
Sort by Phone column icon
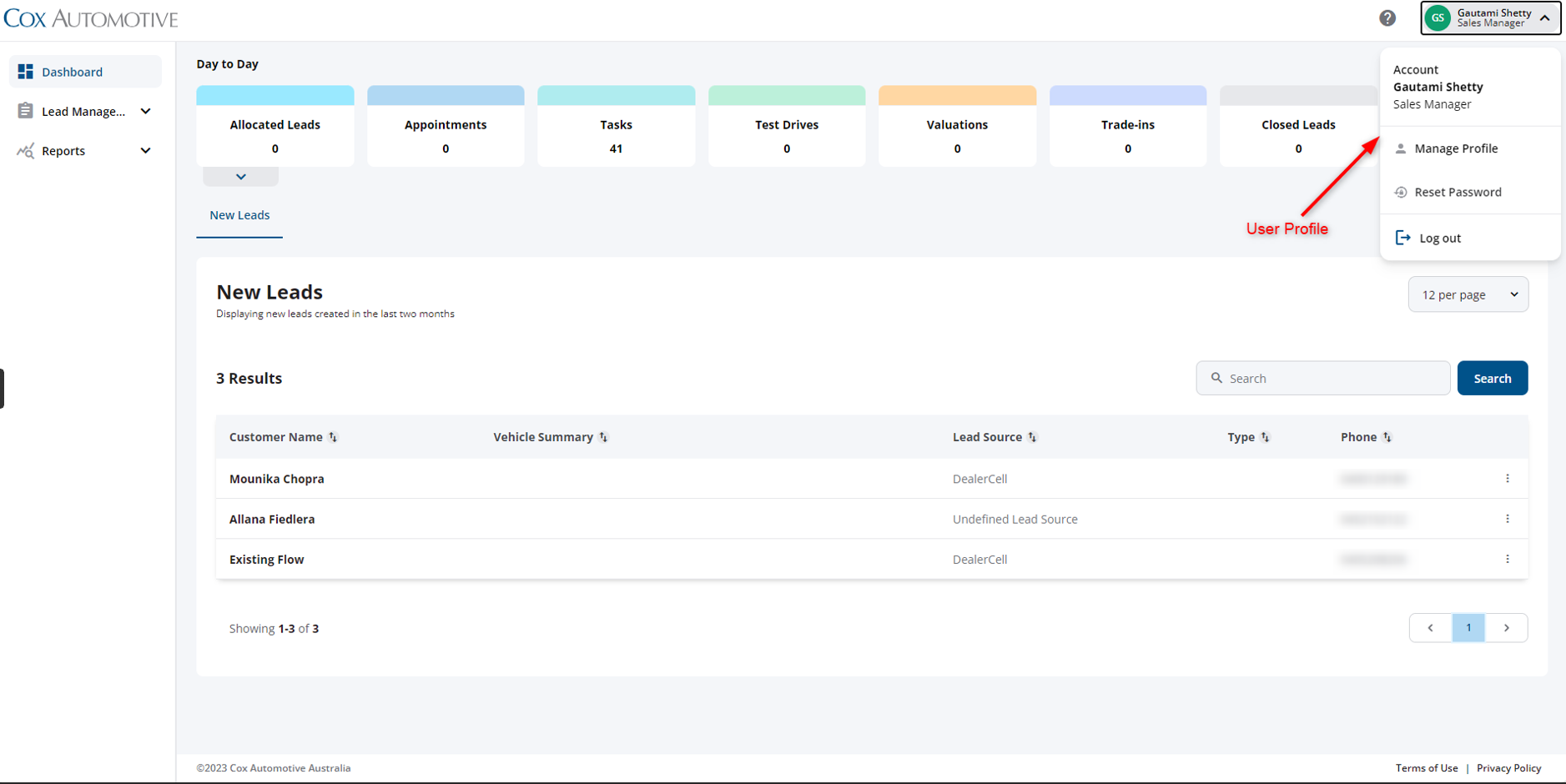1387,437
